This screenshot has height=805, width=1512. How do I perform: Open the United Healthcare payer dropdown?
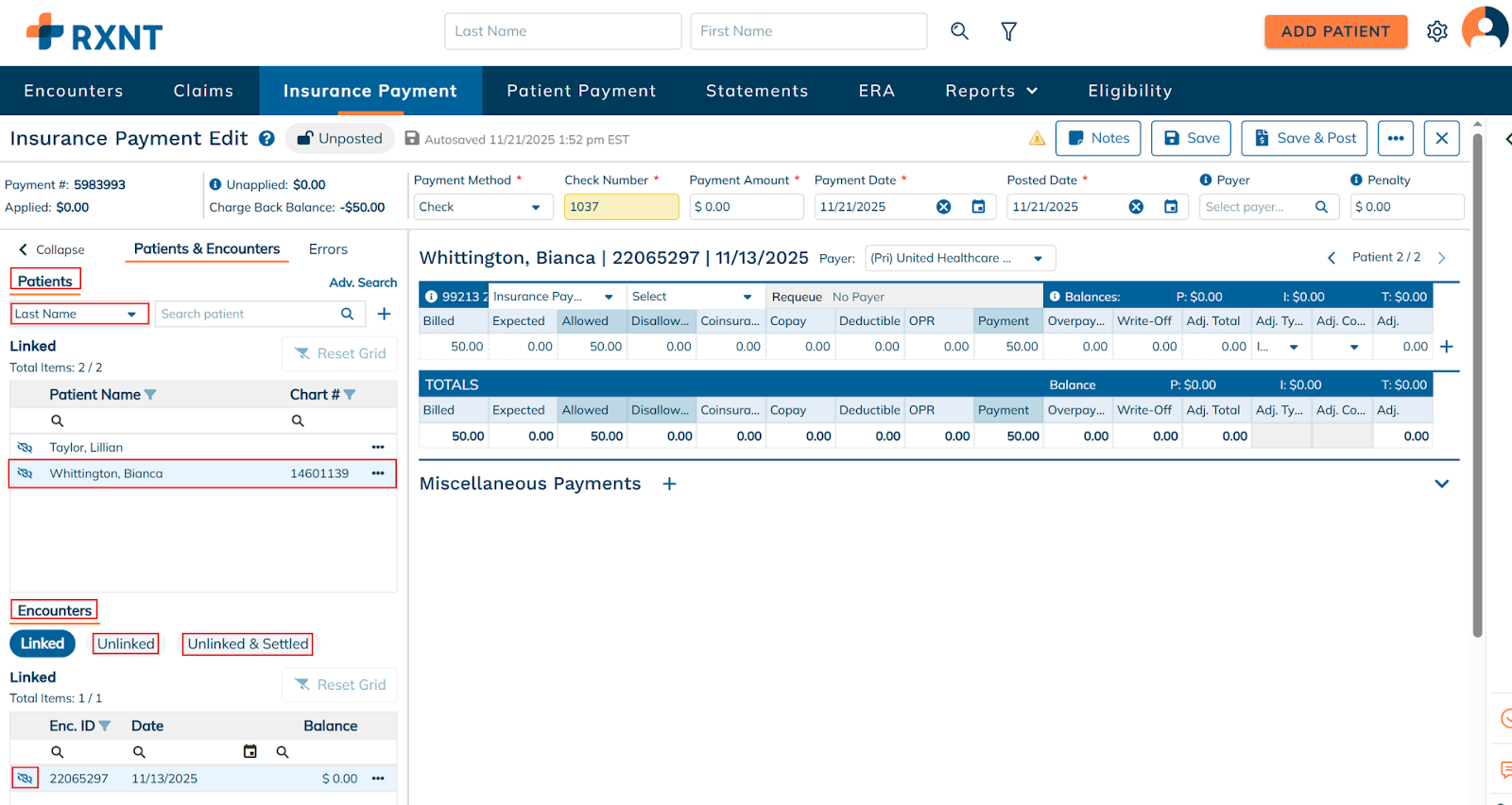[x=959, y=258]
